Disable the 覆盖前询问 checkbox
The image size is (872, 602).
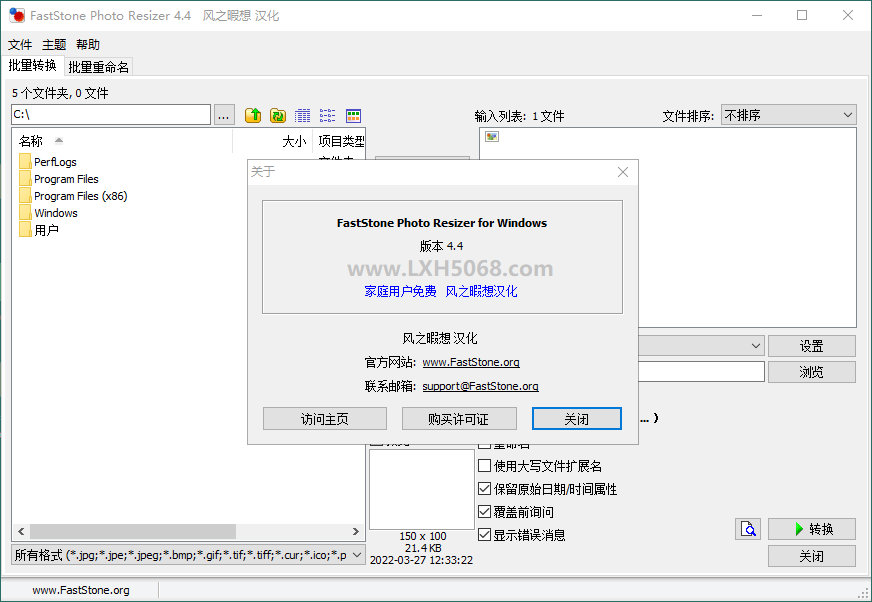[484, 511]
